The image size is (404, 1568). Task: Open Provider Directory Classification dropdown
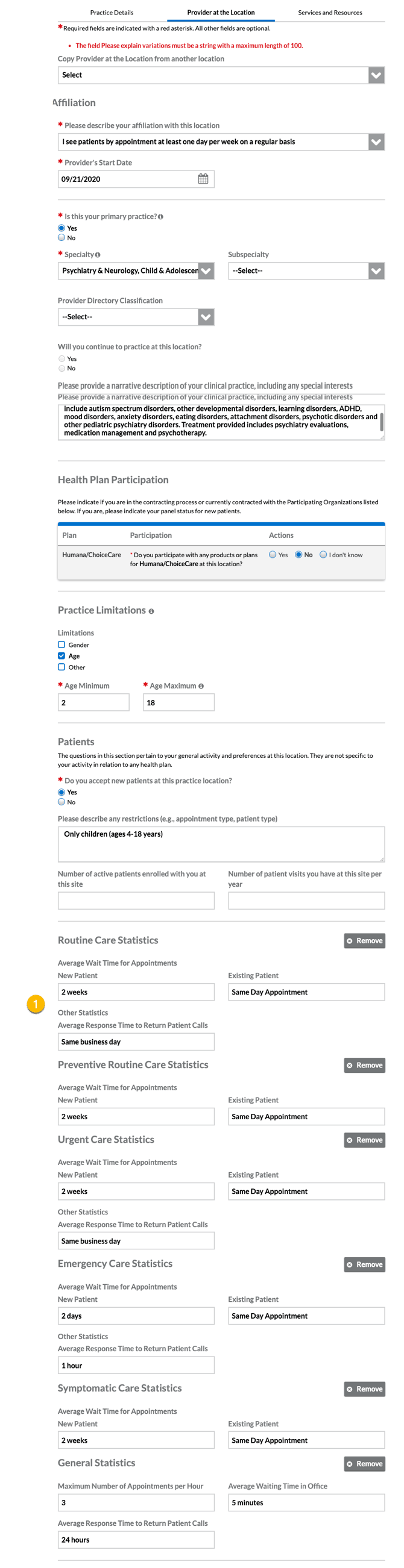point(136,317)
